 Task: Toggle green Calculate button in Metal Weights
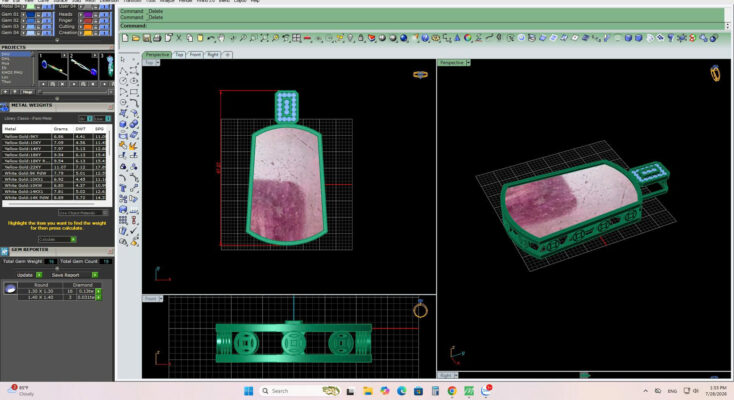(x=73, y=239)
